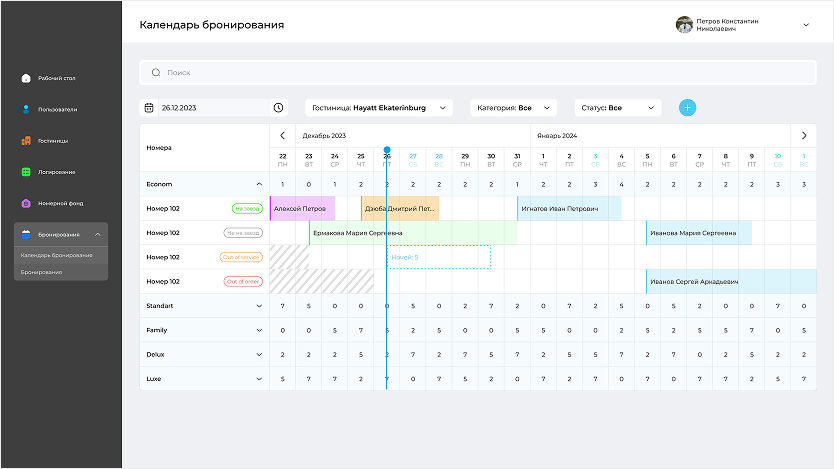The height and width of the screenshot is (469, 834).
Task: Click the calendar icon in date field
Action: coord(149,107)
